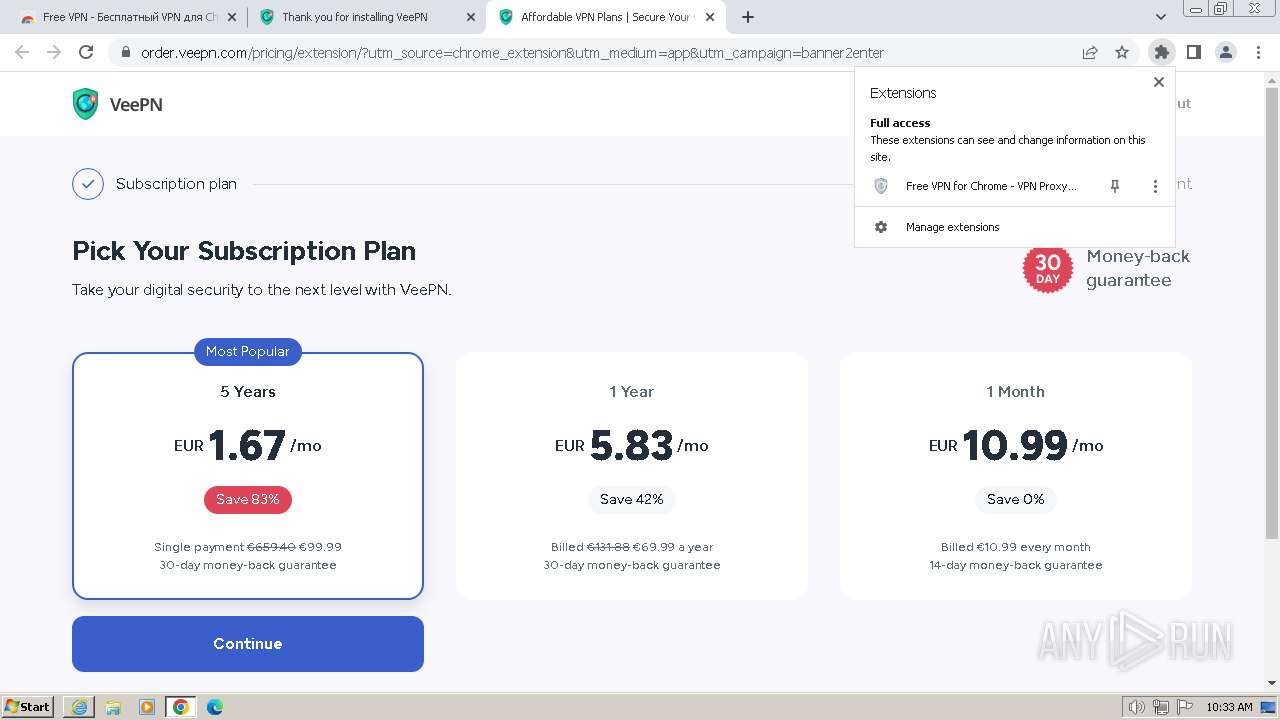Image resolution: width=1280 pixels, height=720 pixels.
Task: Click the network tray icon
Action: click(1161, 707)
